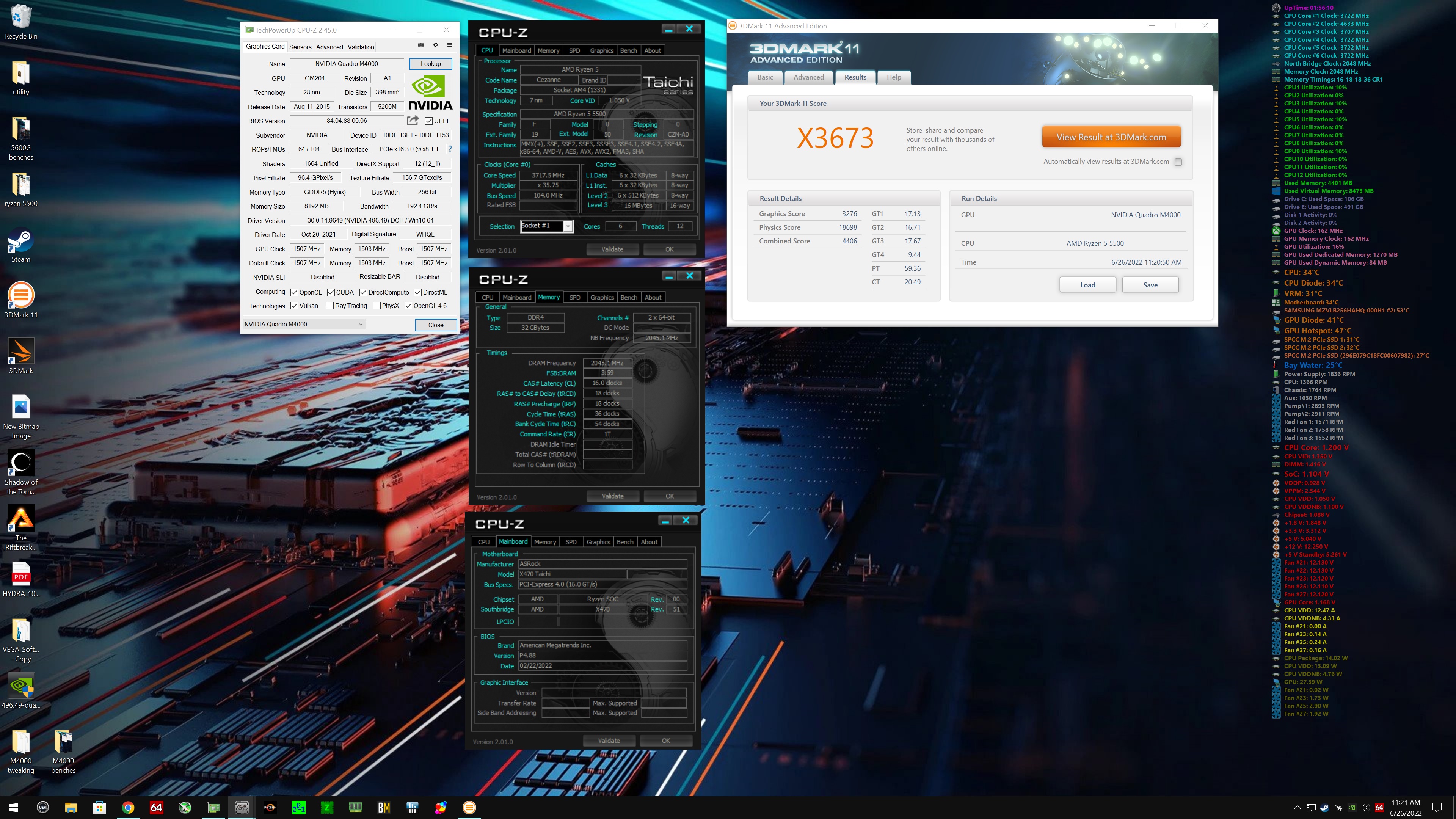Toggle the OpenCL checkbox
Screen dimensions: 1456x819
pos(295,292)
